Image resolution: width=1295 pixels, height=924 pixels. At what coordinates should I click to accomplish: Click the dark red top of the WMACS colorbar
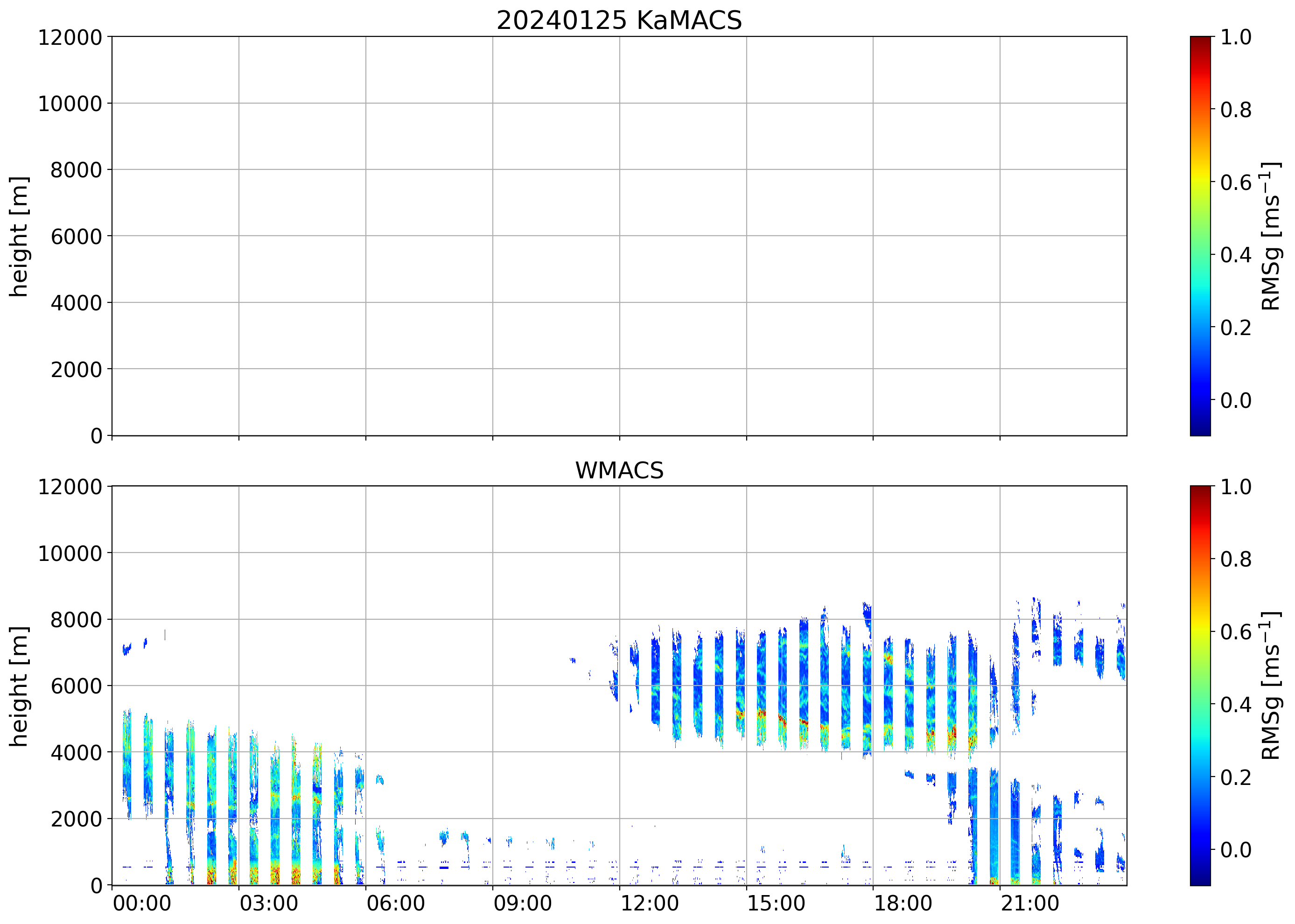pos(1201,490)
